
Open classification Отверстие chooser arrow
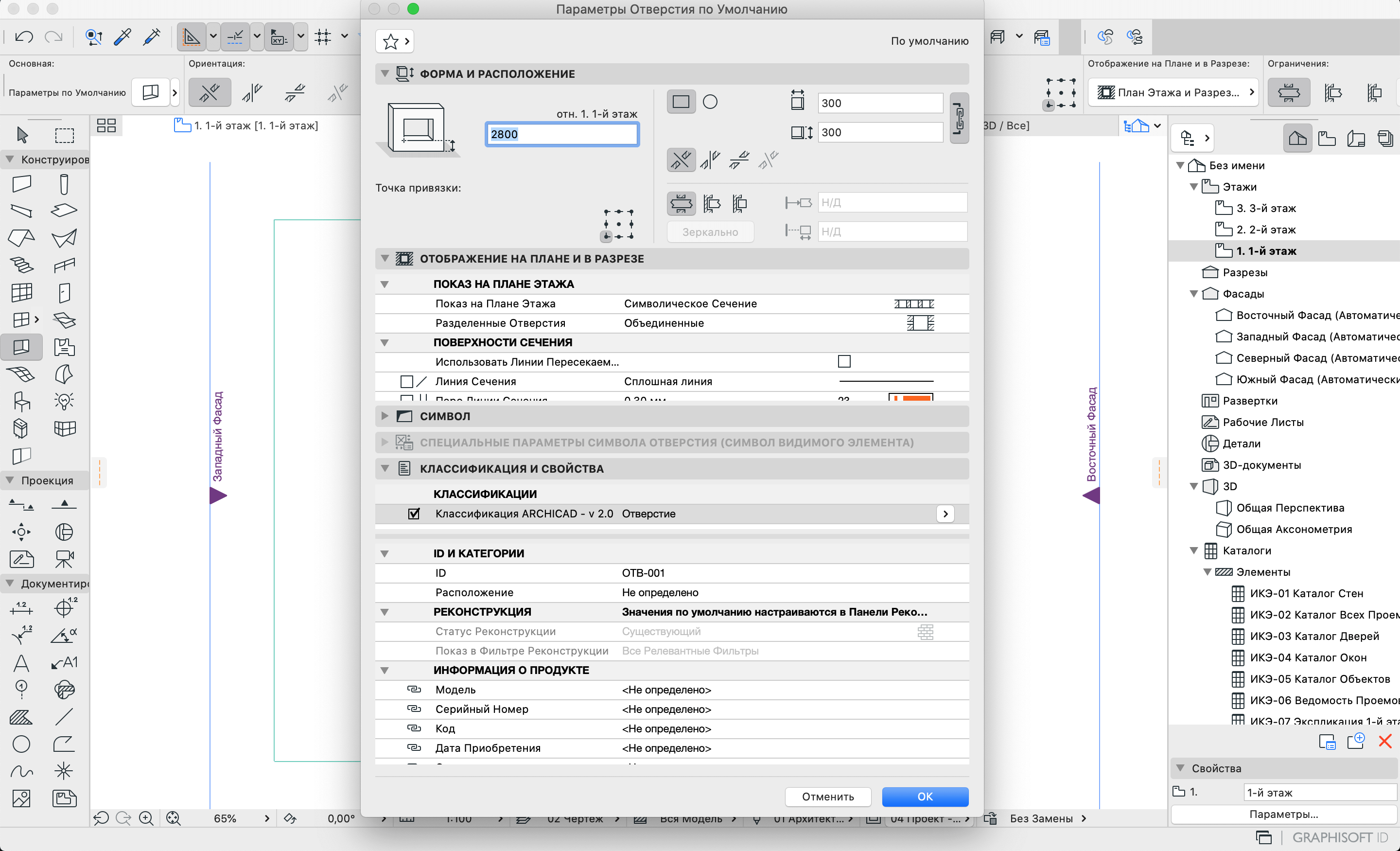coord(945,514)
